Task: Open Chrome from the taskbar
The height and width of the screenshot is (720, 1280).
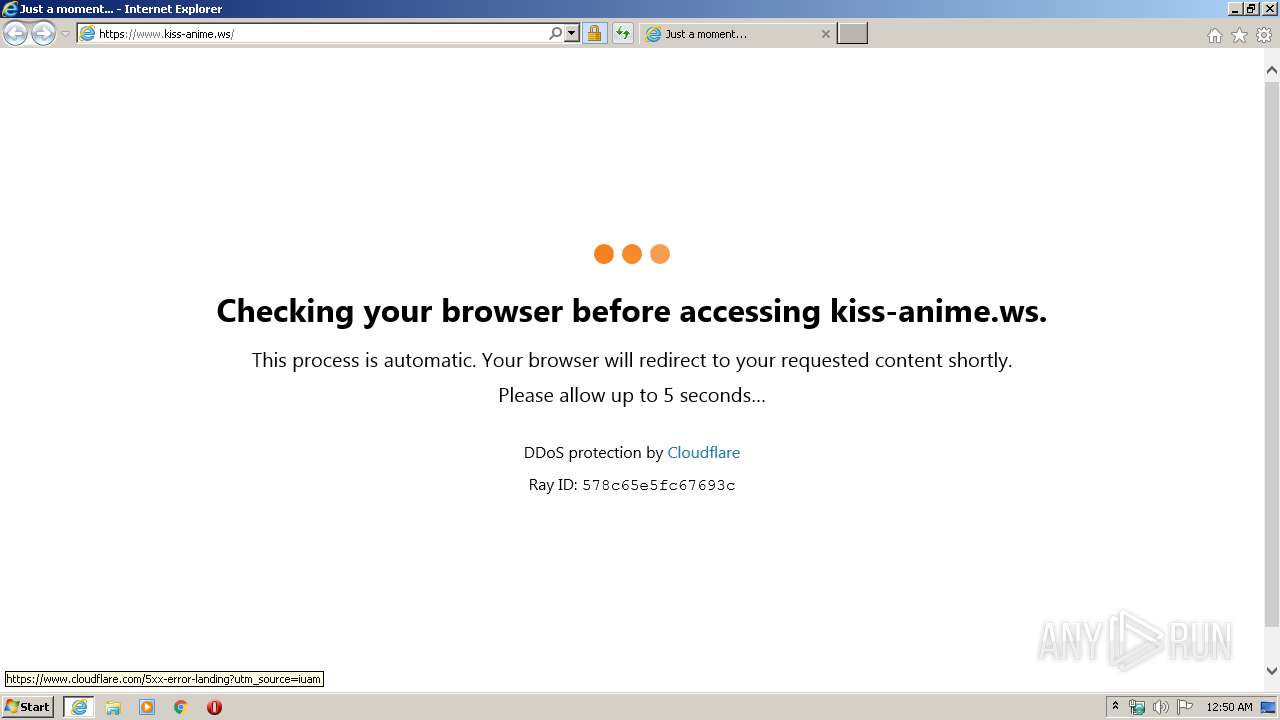Action: (x=180, y=707)
